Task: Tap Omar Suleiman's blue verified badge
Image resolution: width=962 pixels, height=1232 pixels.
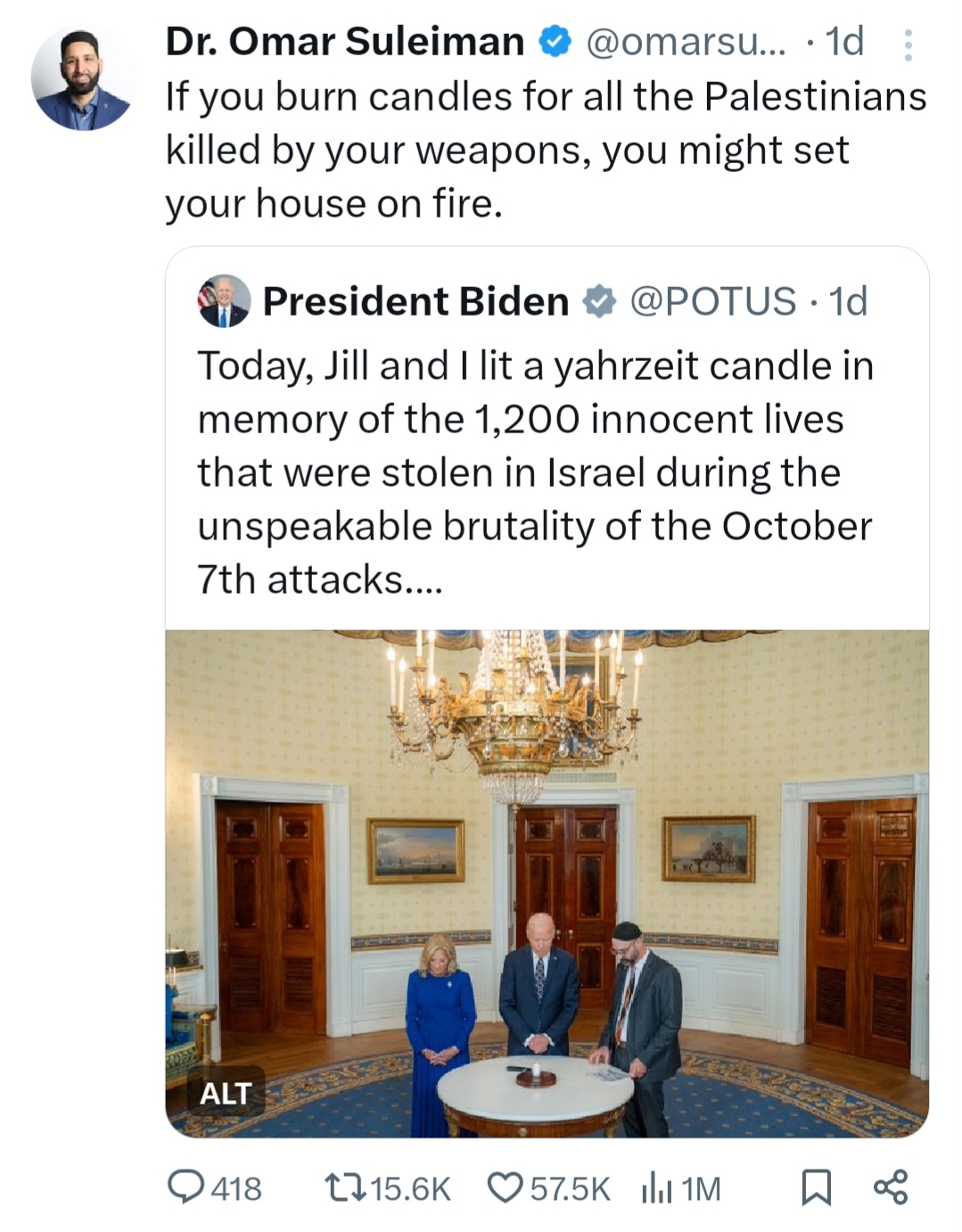Action: click(x=555, y=42)
